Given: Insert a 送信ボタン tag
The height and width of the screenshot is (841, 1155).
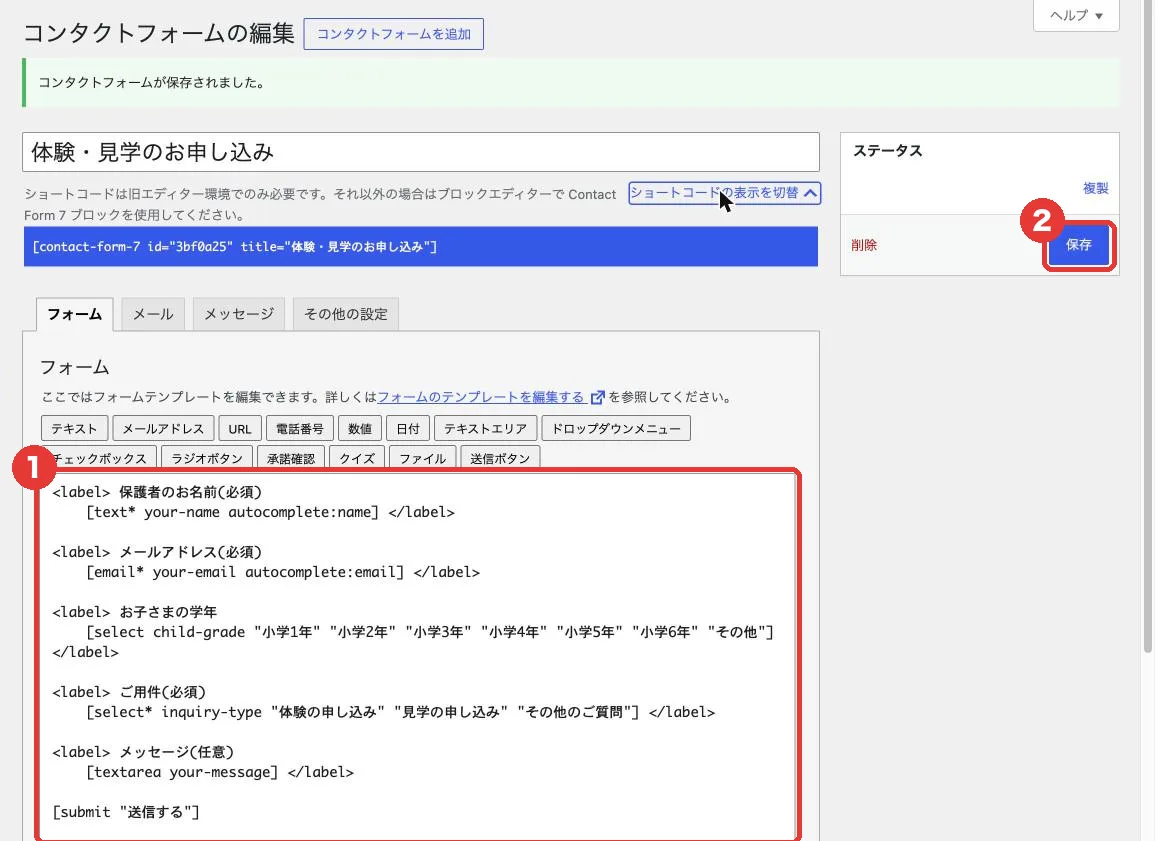Looking at the screenshot, I should (500, 457).
